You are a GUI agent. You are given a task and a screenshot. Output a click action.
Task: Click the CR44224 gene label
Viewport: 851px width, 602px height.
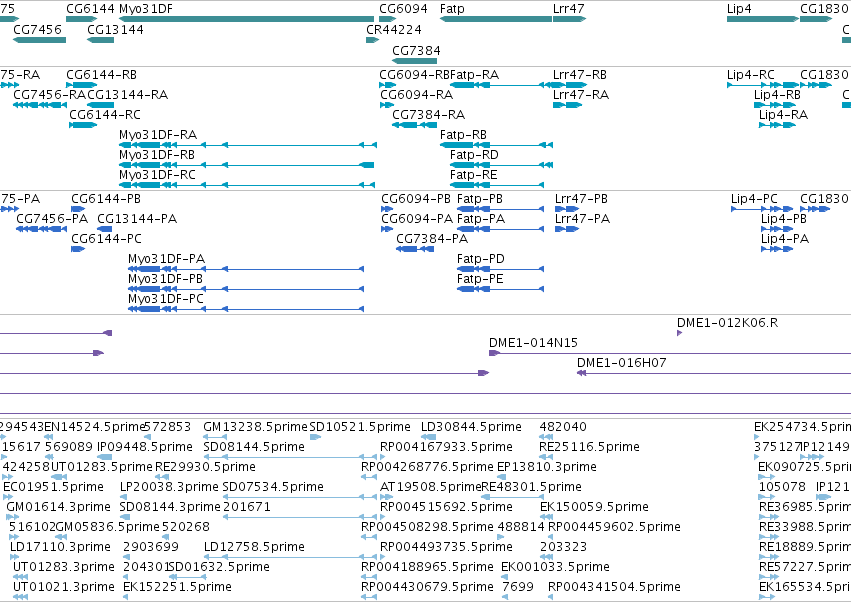click(393, 29)
